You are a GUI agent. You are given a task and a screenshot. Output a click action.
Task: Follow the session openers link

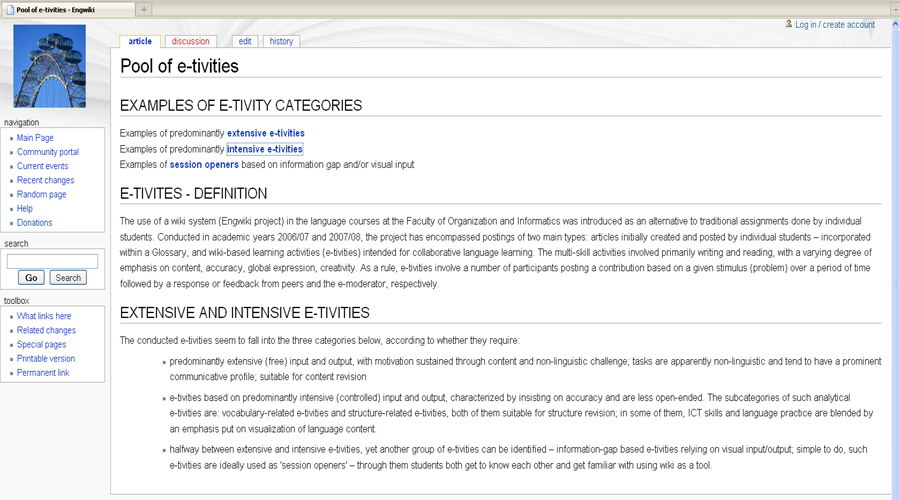204,165
